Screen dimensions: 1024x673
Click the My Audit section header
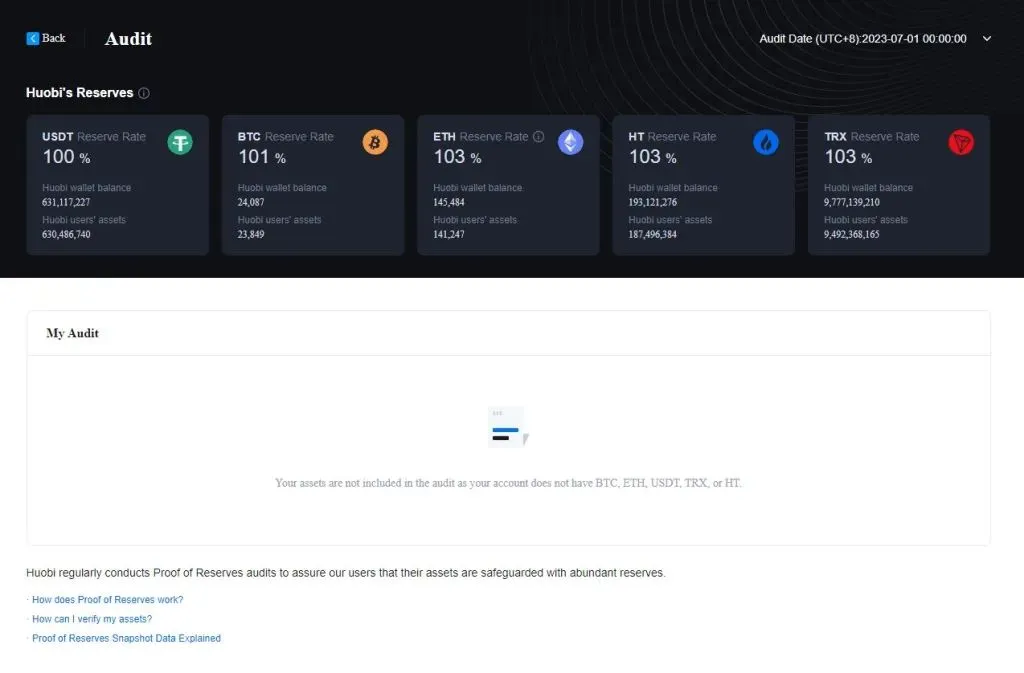(72, 333)
